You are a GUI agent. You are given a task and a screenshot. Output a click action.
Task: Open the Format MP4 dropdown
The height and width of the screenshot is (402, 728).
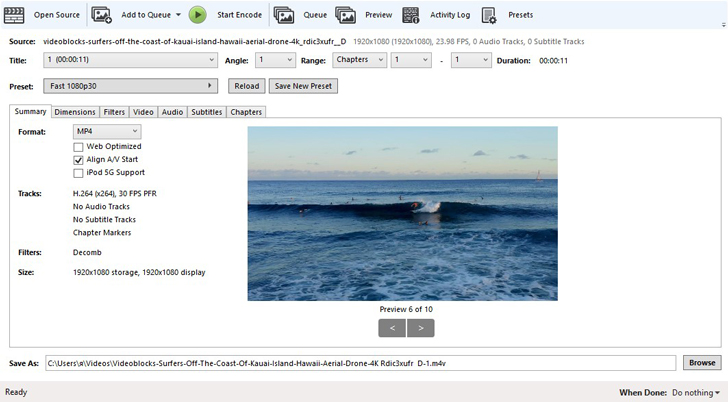pos(107,132)
